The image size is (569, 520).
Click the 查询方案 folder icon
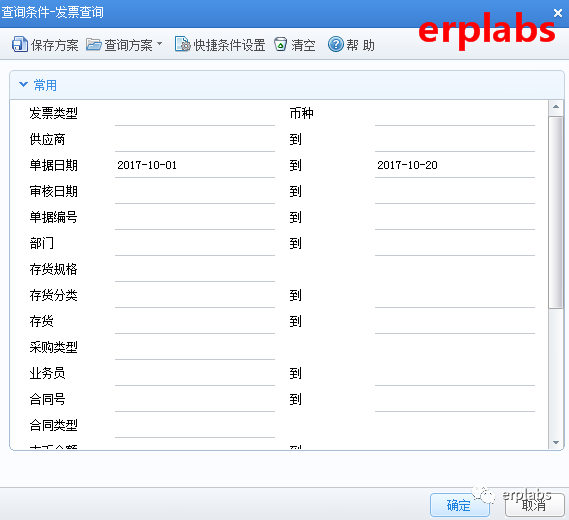coord(94,45)
